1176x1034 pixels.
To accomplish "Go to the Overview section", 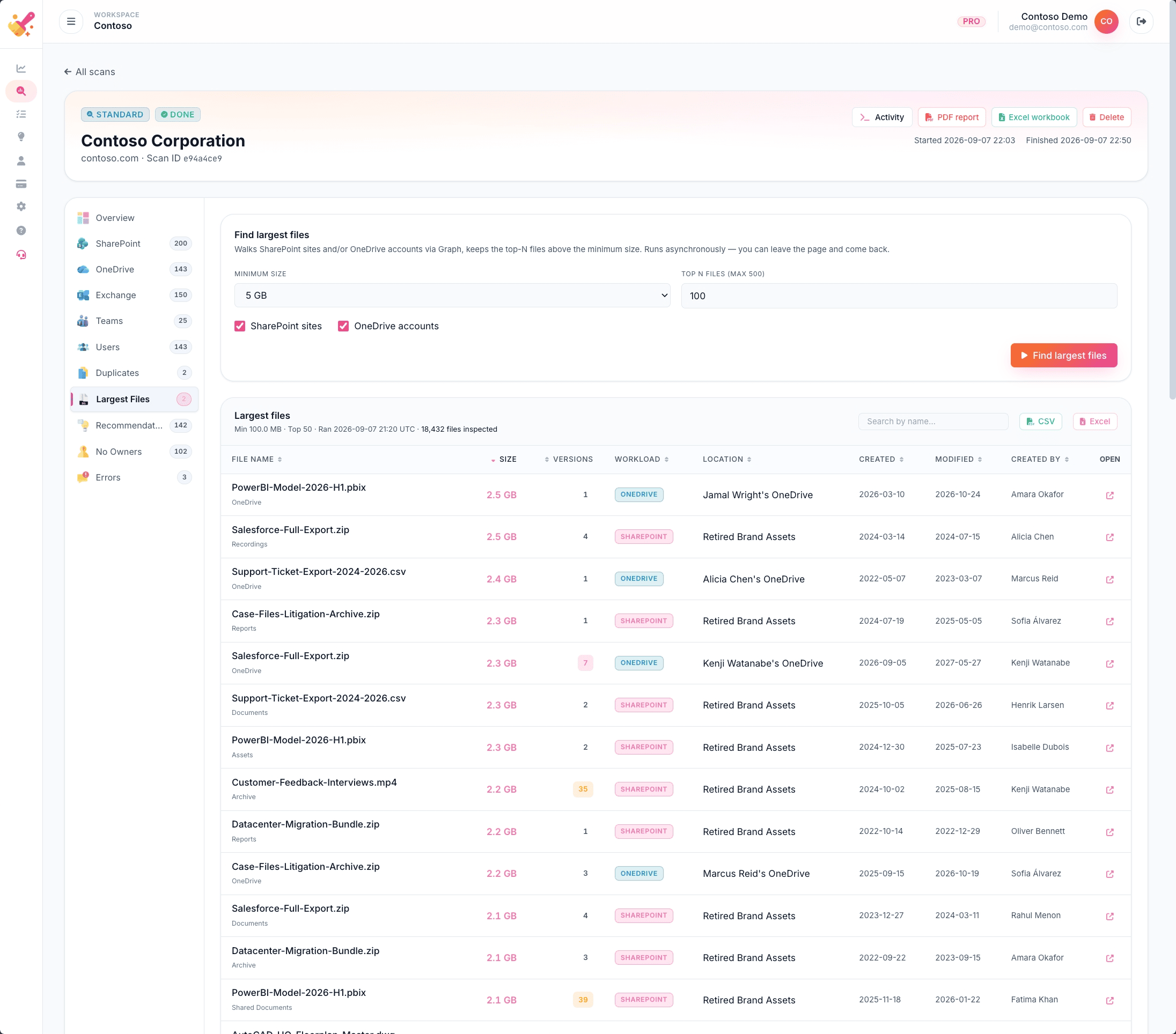I will (x=134, y=218).
